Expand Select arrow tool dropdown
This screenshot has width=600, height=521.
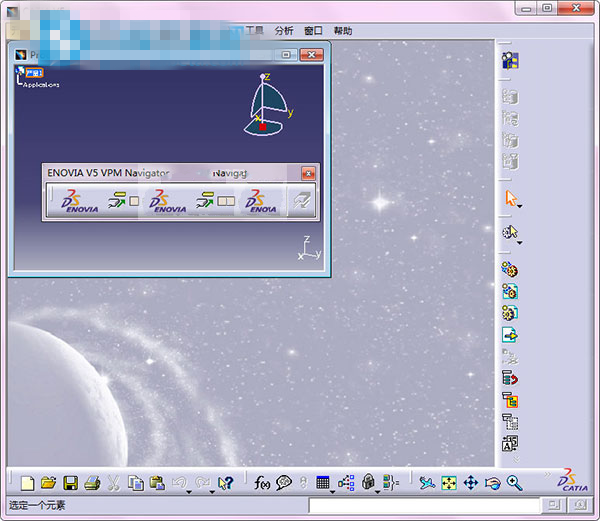click(x=520, y=207)
